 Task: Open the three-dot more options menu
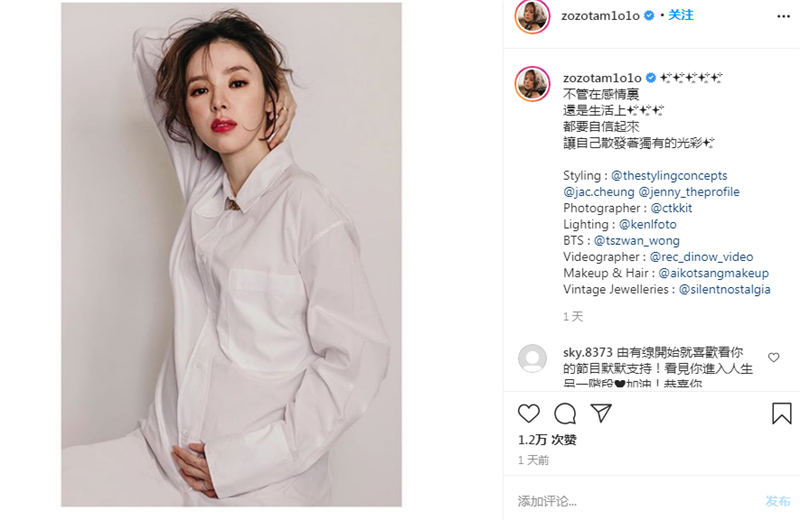tap(784, 16)
